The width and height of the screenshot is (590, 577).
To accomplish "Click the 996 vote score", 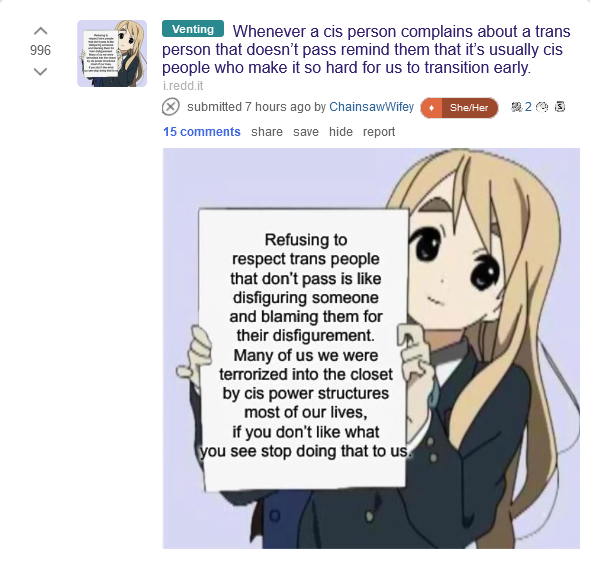I will 40,50.
